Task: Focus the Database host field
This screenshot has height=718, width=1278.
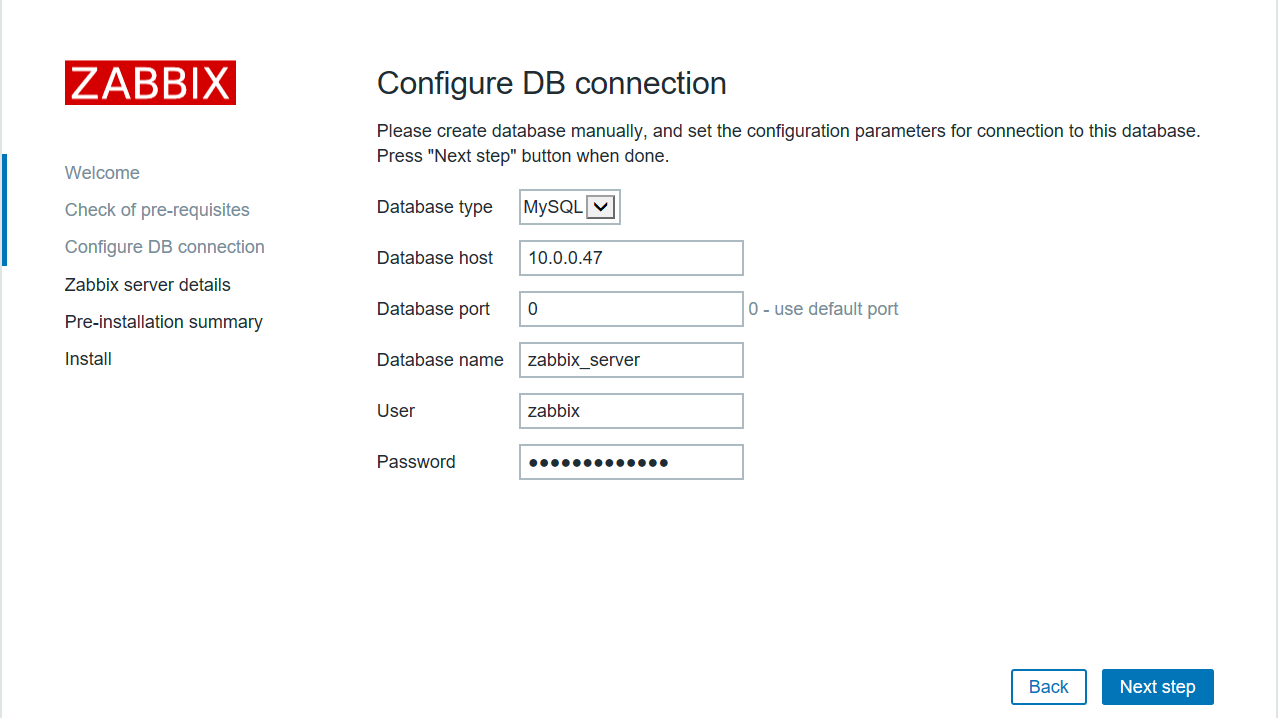Action: (x=631, y=258)
